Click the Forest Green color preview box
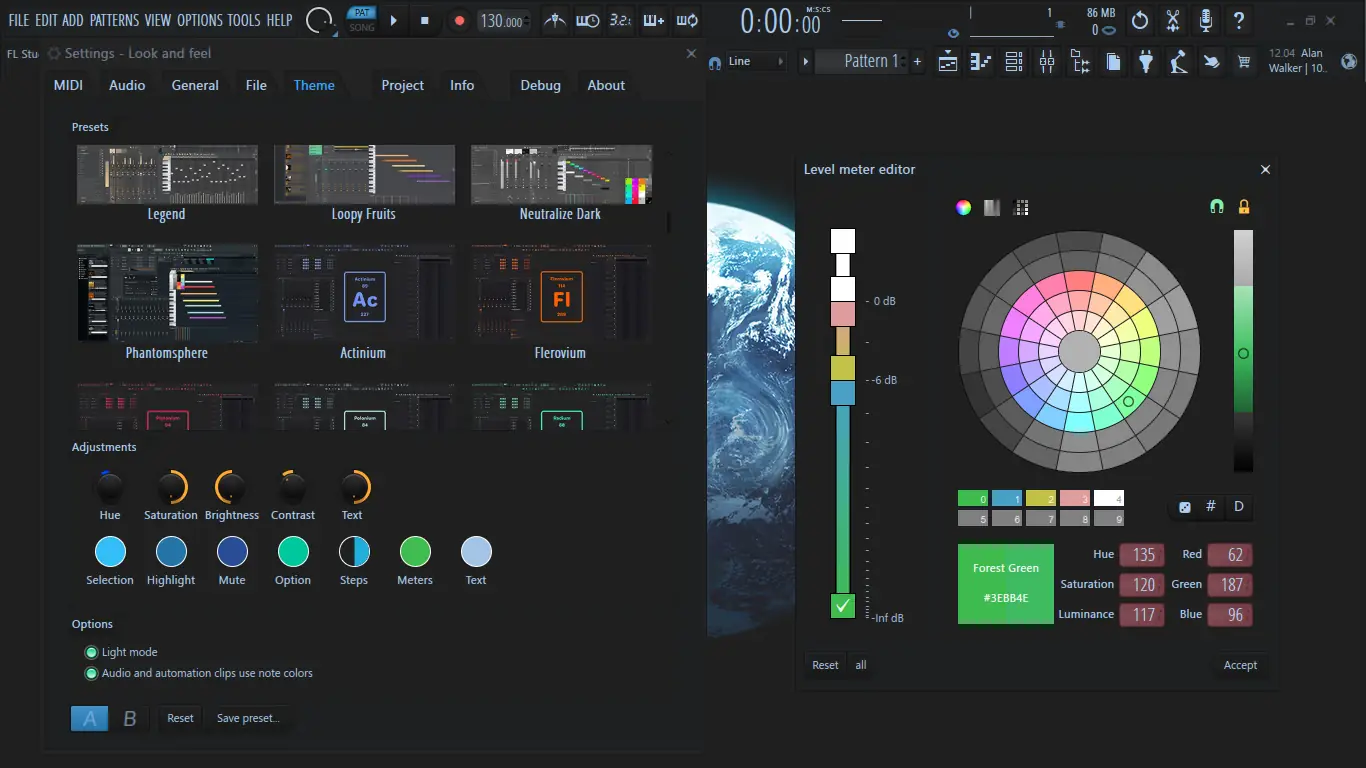1366x768 pixels. coord(1006,584)
